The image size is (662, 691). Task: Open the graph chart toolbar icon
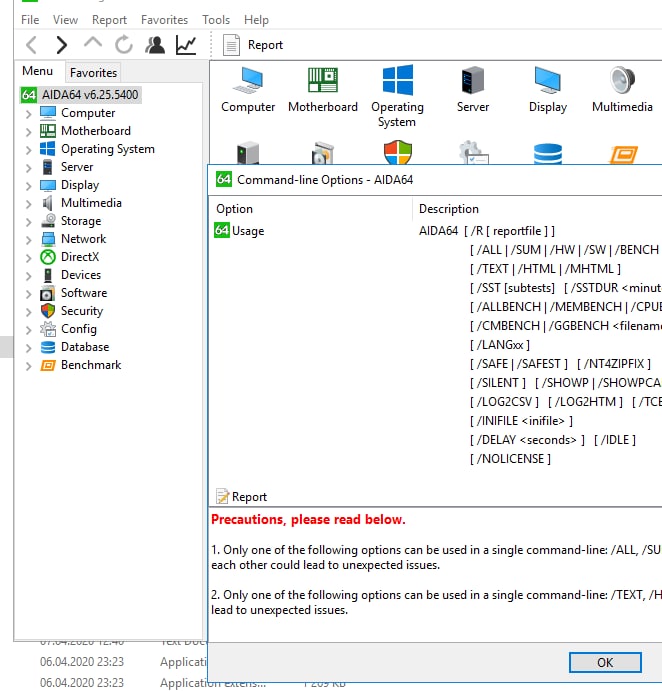pyautogui.click(x=186, y=45)
